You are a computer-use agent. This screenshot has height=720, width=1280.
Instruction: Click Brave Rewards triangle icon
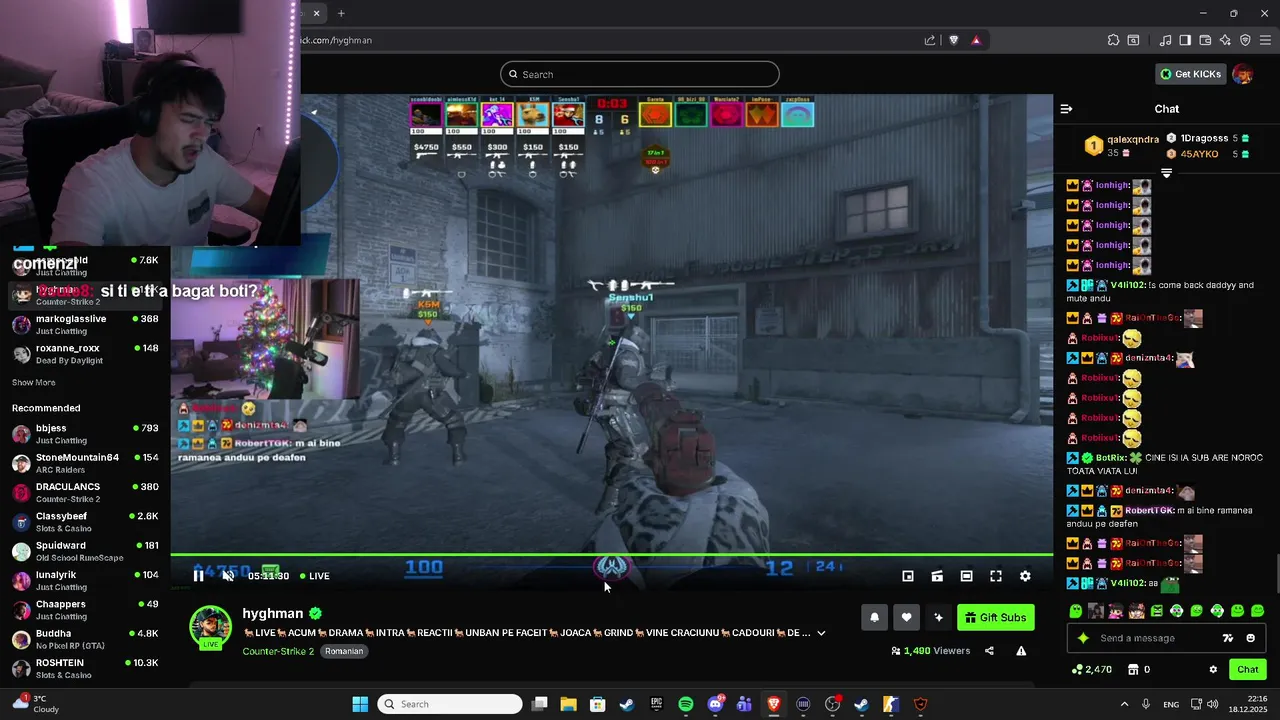[976, 40]
